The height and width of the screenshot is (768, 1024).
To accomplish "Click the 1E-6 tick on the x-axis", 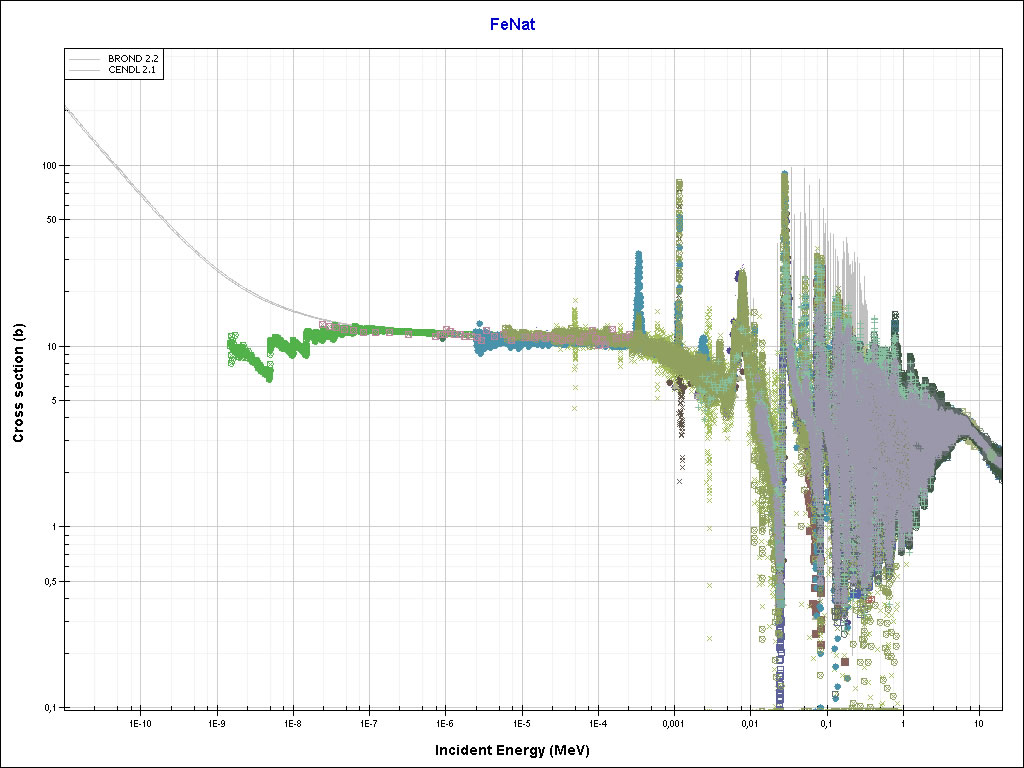I will click(x=445, y=721).
